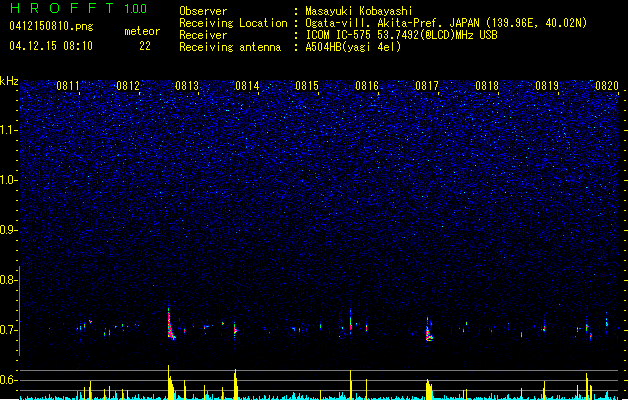The image size is (629, 400).
Task: Click the 1.1 kHz axis label
Action: click(x=8, y=130)
